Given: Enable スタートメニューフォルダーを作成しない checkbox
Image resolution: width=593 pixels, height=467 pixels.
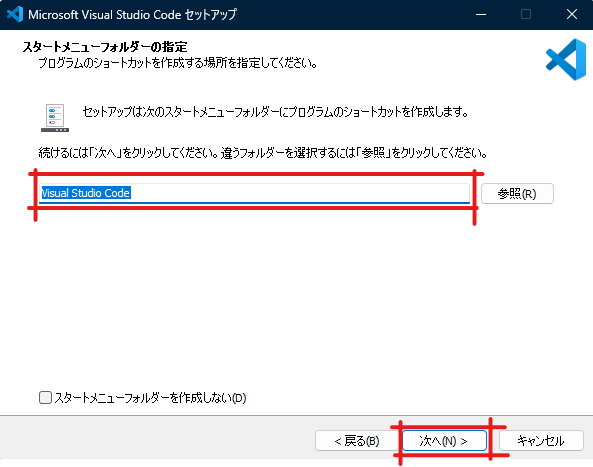Looking at the screenshot, I should tap(45, 397).
